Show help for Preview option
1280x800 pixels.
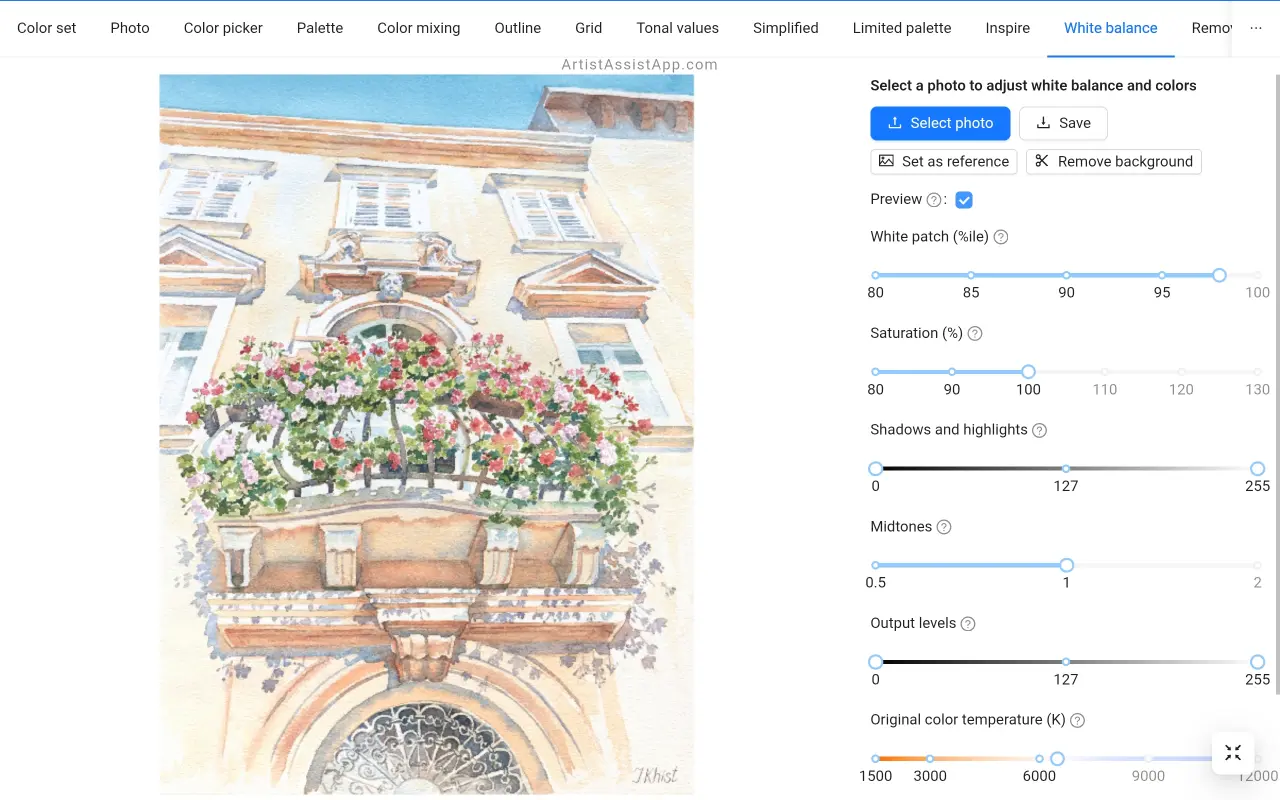[934, 200]
